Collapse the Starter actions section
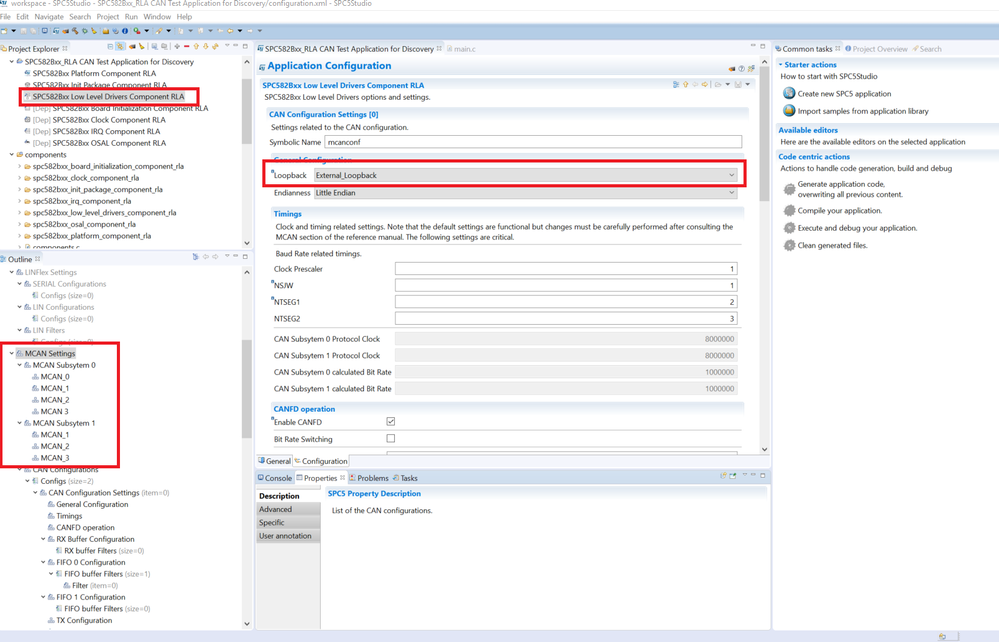Image resolution: width=999 pixels, height=642 pixels. click(x=780, y=64)
